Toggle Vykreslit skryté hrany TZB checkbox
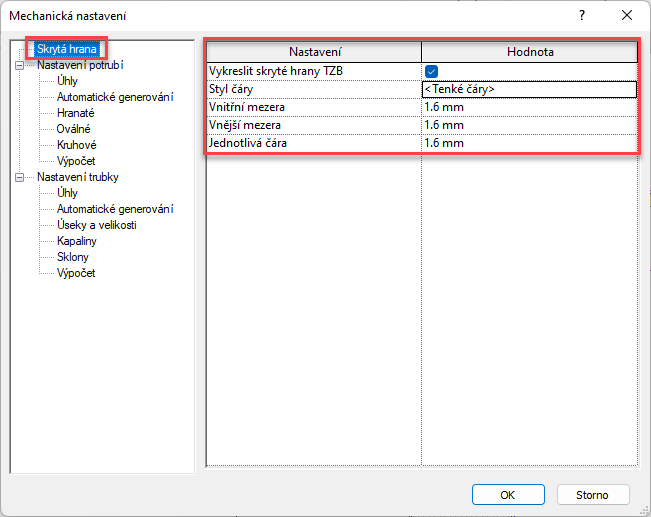651x517 pixels. tap(431, 71)
